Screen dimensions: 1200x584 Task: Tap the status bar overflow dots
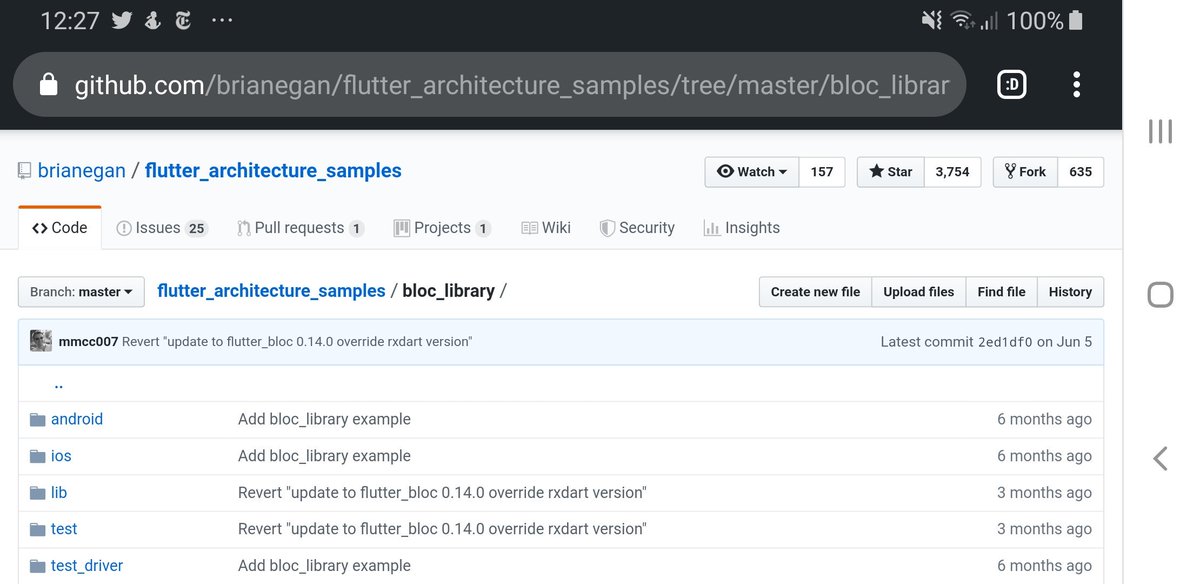[x=222, y=20]
